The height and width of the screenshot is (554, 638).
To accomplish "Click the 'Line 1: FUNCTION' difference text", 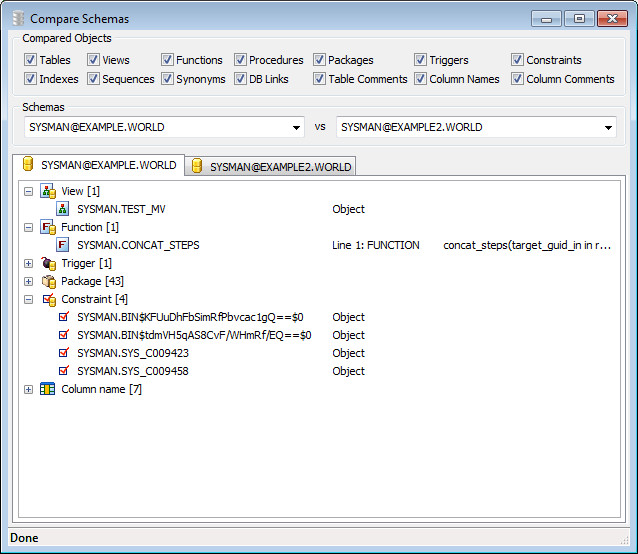I will (376, 245).
